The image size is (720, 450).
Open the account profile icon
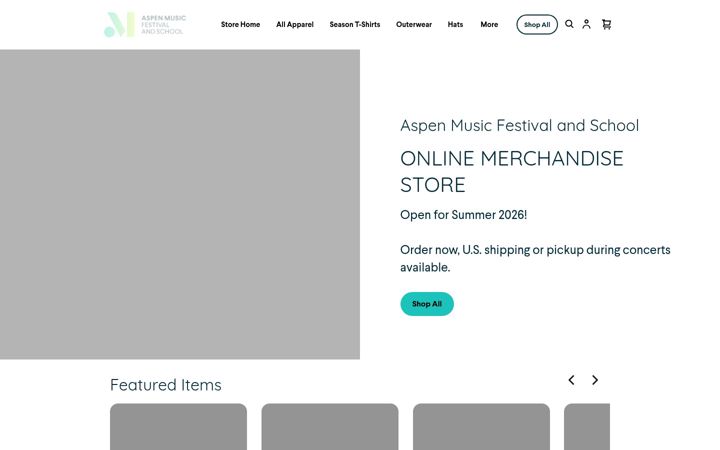pyautogui.click(x=586, y=24)
